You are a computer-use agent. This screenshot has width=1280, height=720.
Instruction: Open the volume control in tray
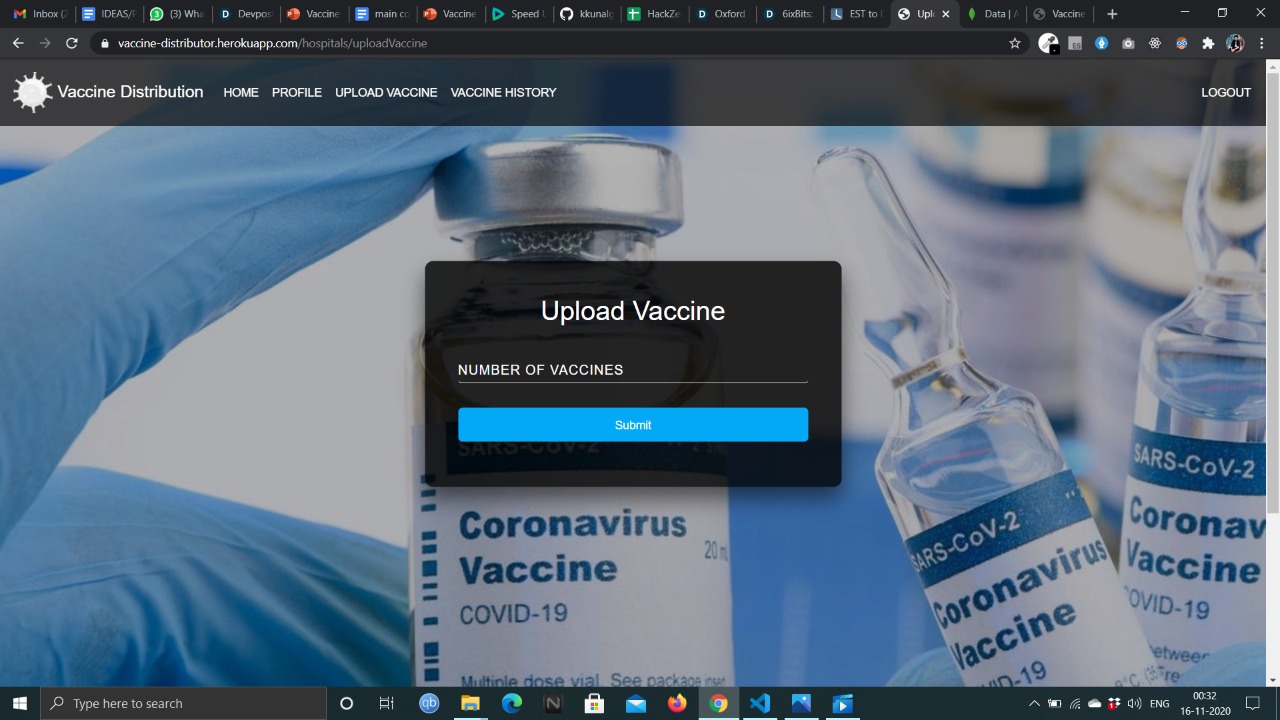(1134, 703)
